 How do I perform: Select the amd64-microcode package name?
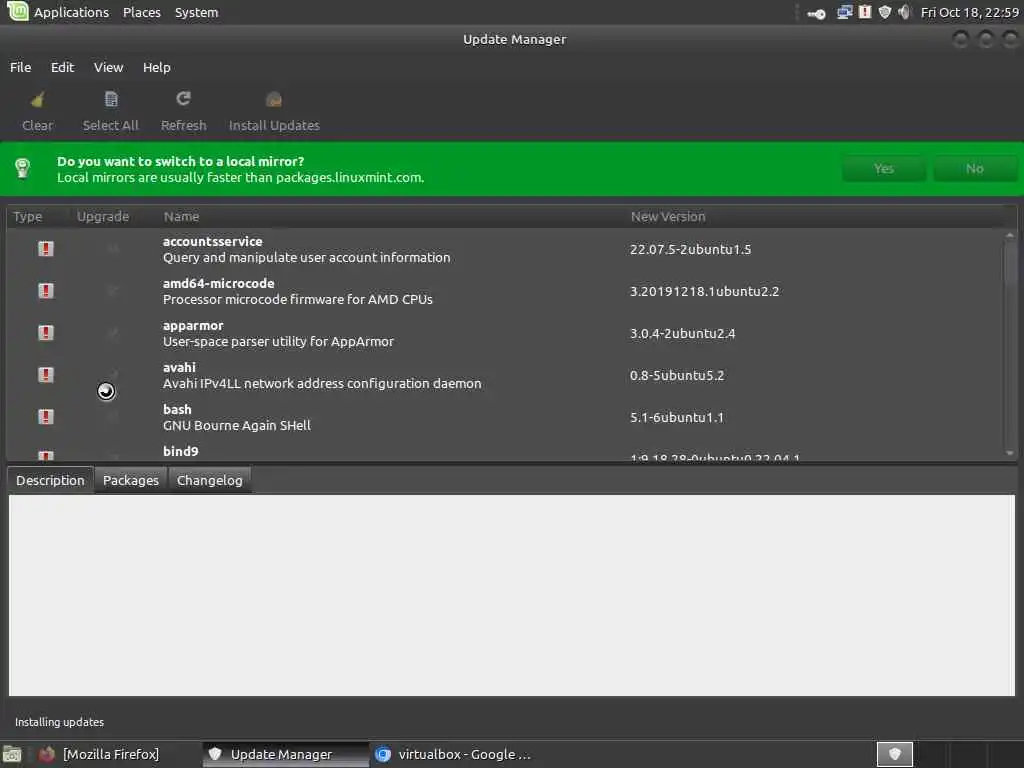click(x=219, y=283)
